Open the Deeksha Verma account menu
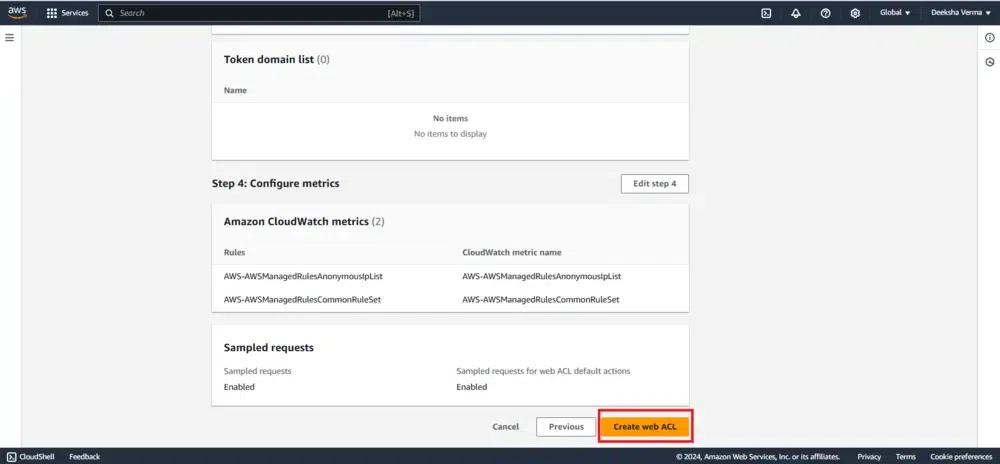 [x=961, y=13]
